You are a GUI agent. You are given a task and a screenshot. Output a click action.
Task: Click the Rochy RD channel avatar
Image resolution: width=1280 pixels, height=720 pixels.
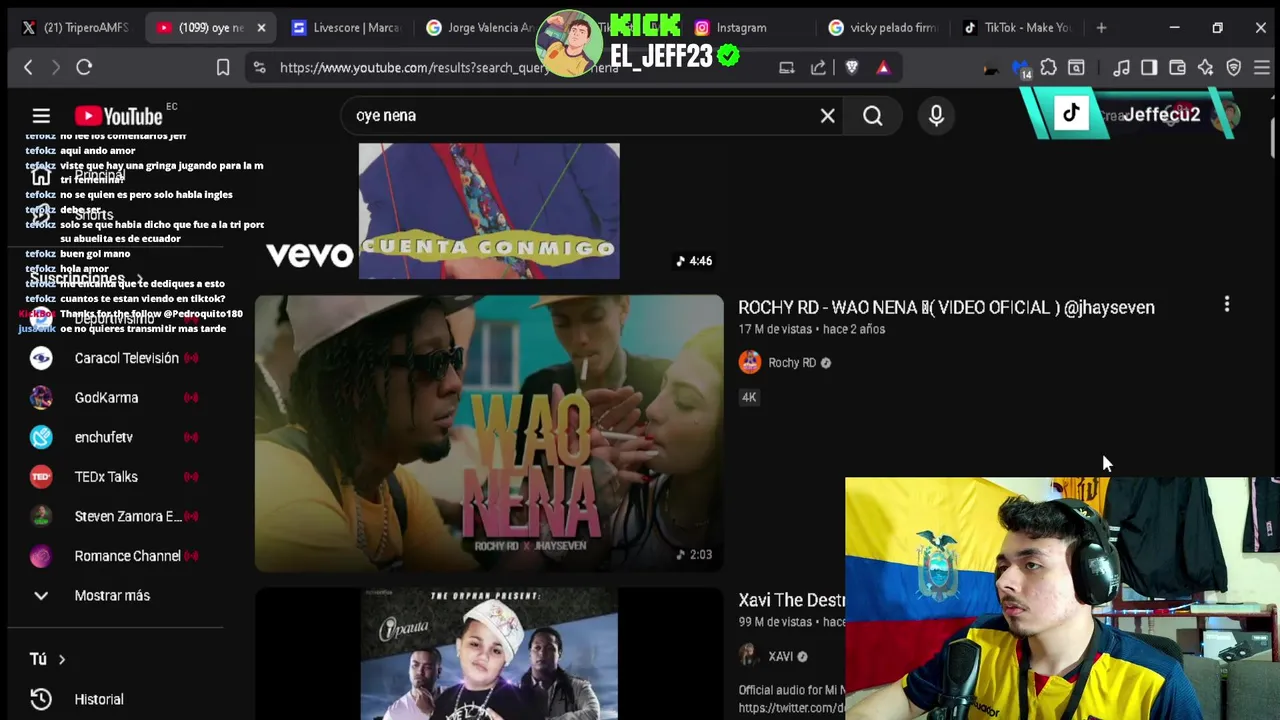(750, 362)
